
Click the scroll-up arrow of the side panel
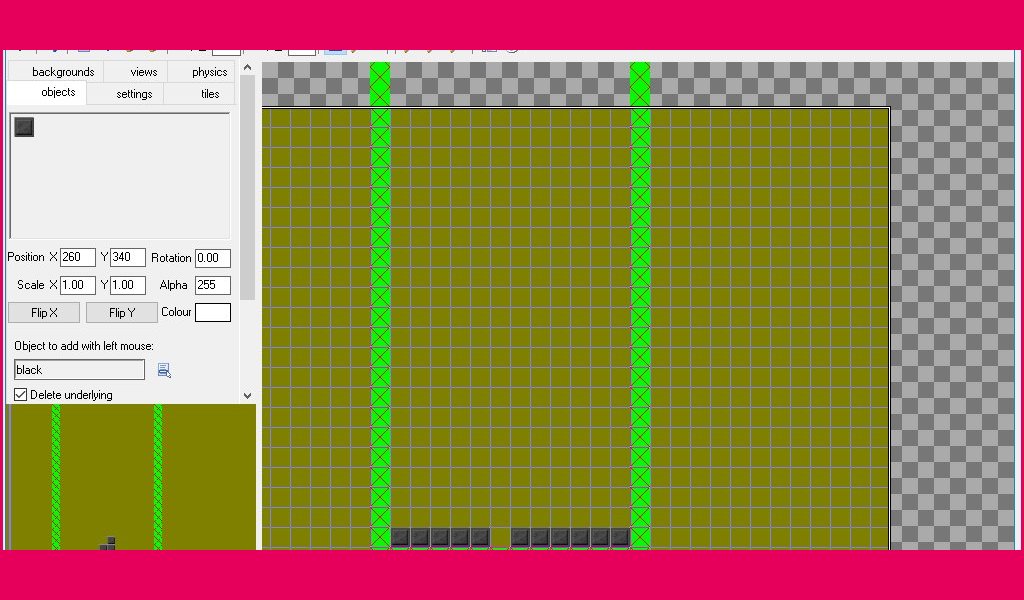click(x=247, y=67)
